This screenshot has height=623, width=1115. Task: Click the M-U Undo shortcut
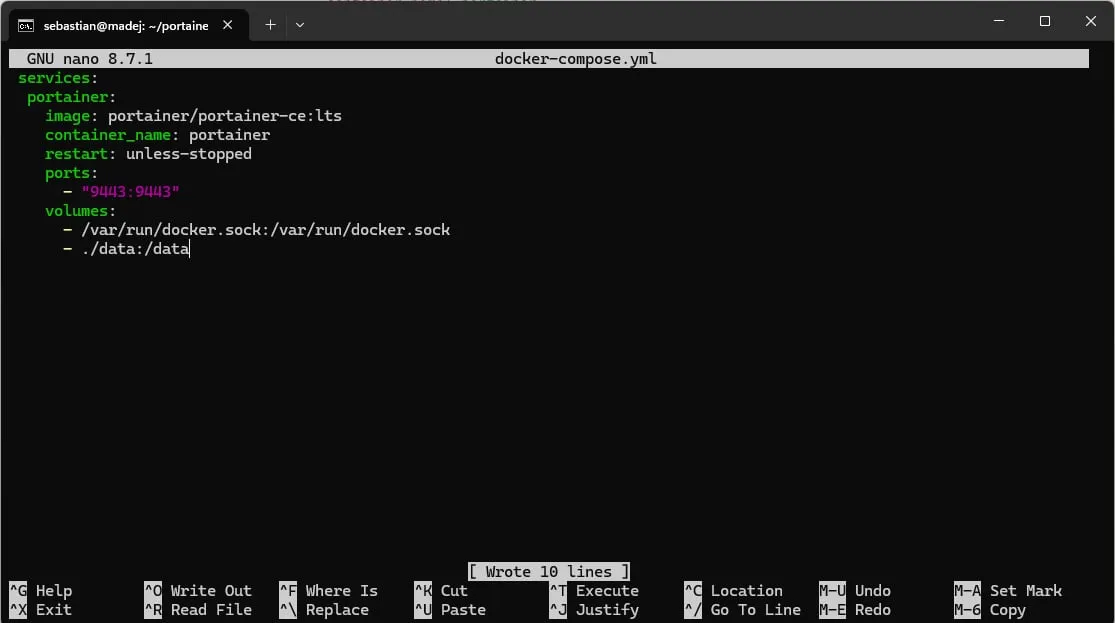pos(855,590)
